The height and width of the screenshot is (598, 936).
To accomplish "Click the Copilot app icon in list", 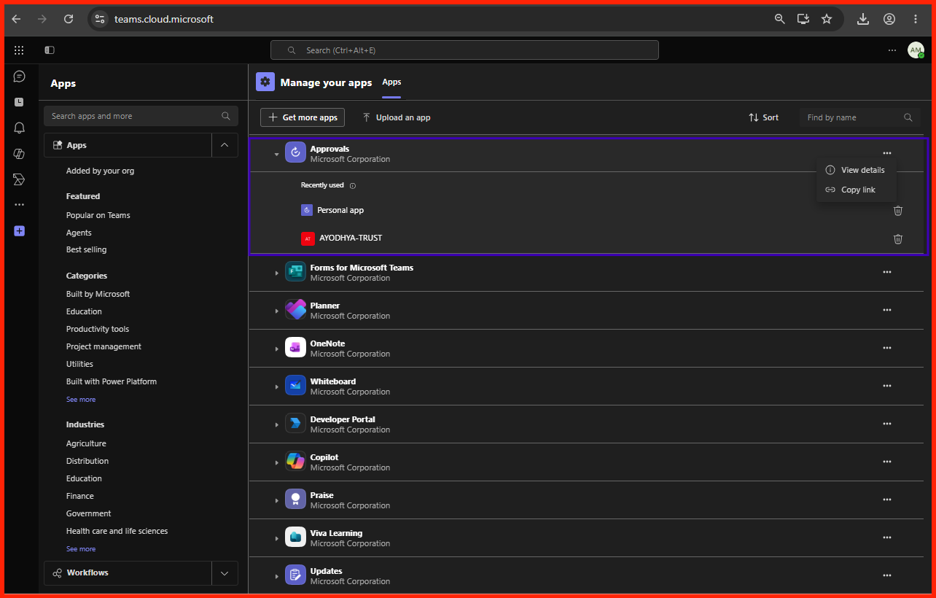I will click(x=295, y=461).
